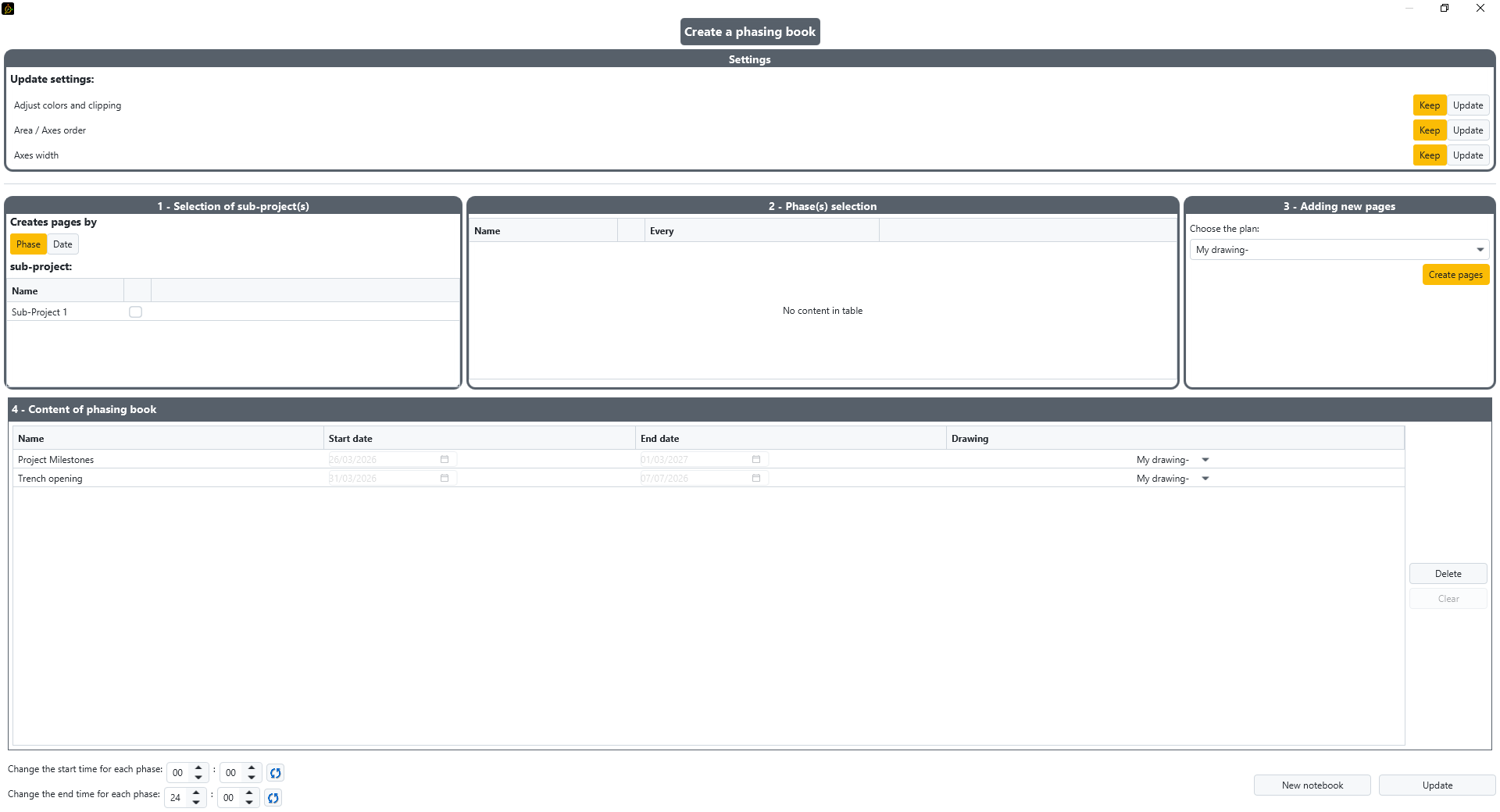
Task: Expand drawing dropdown for Trench opening row
Action: [x=1205, y=479]
